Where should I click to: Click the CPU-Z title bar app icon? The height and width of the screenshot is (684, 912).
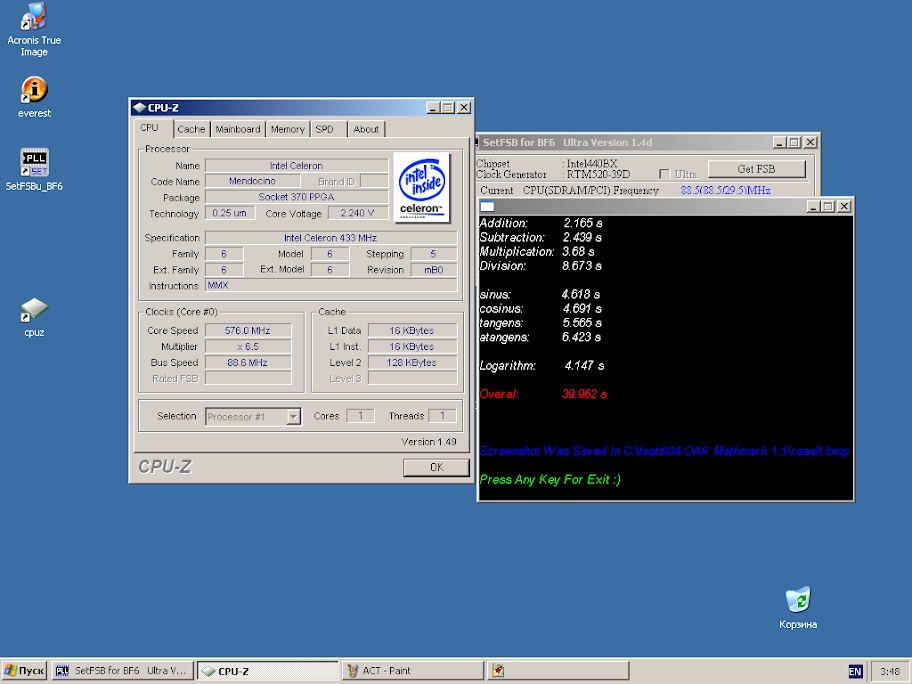(139, 108)
